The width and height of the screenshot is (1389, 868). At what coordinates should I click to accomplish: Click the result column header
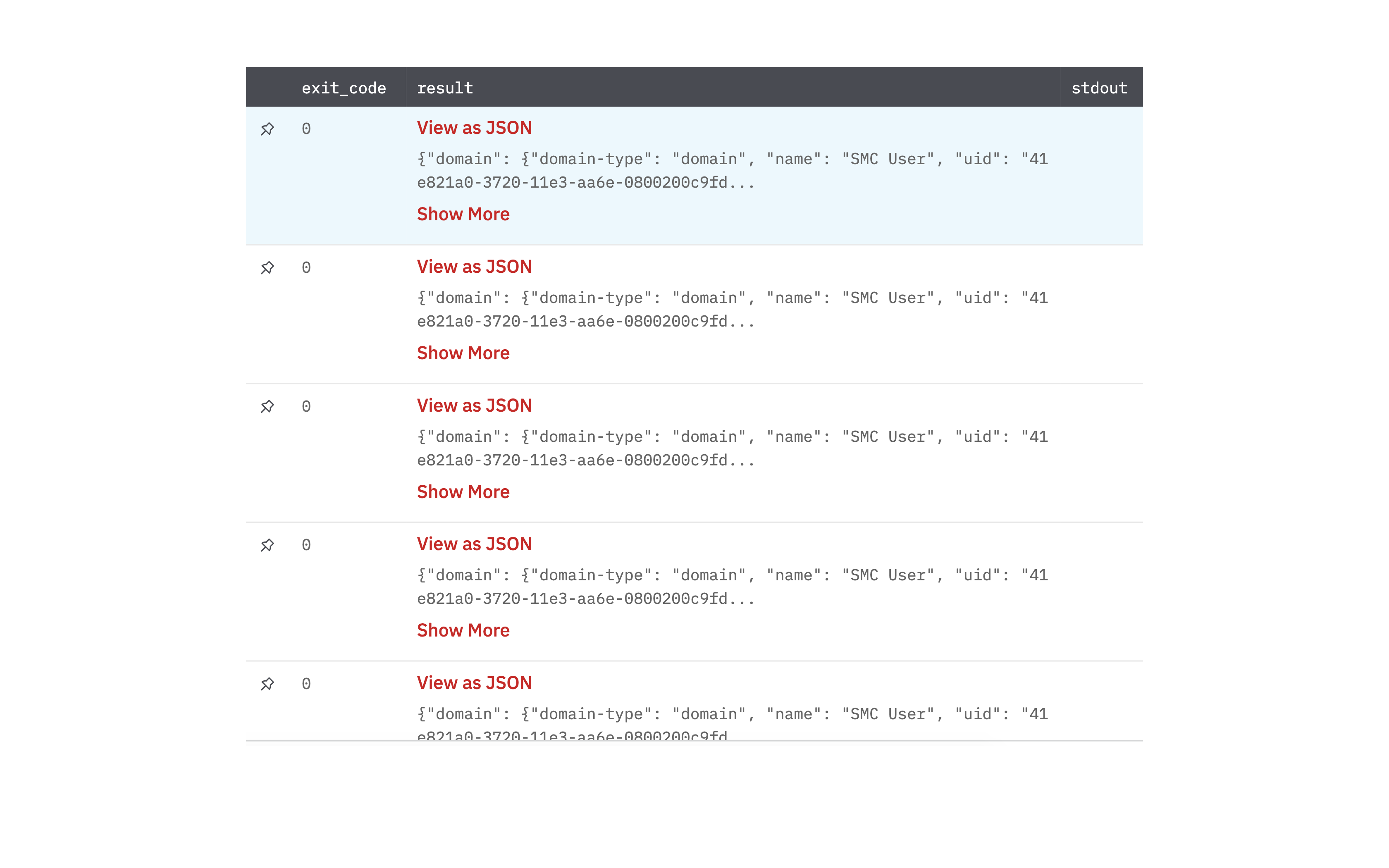click(445, 88)
